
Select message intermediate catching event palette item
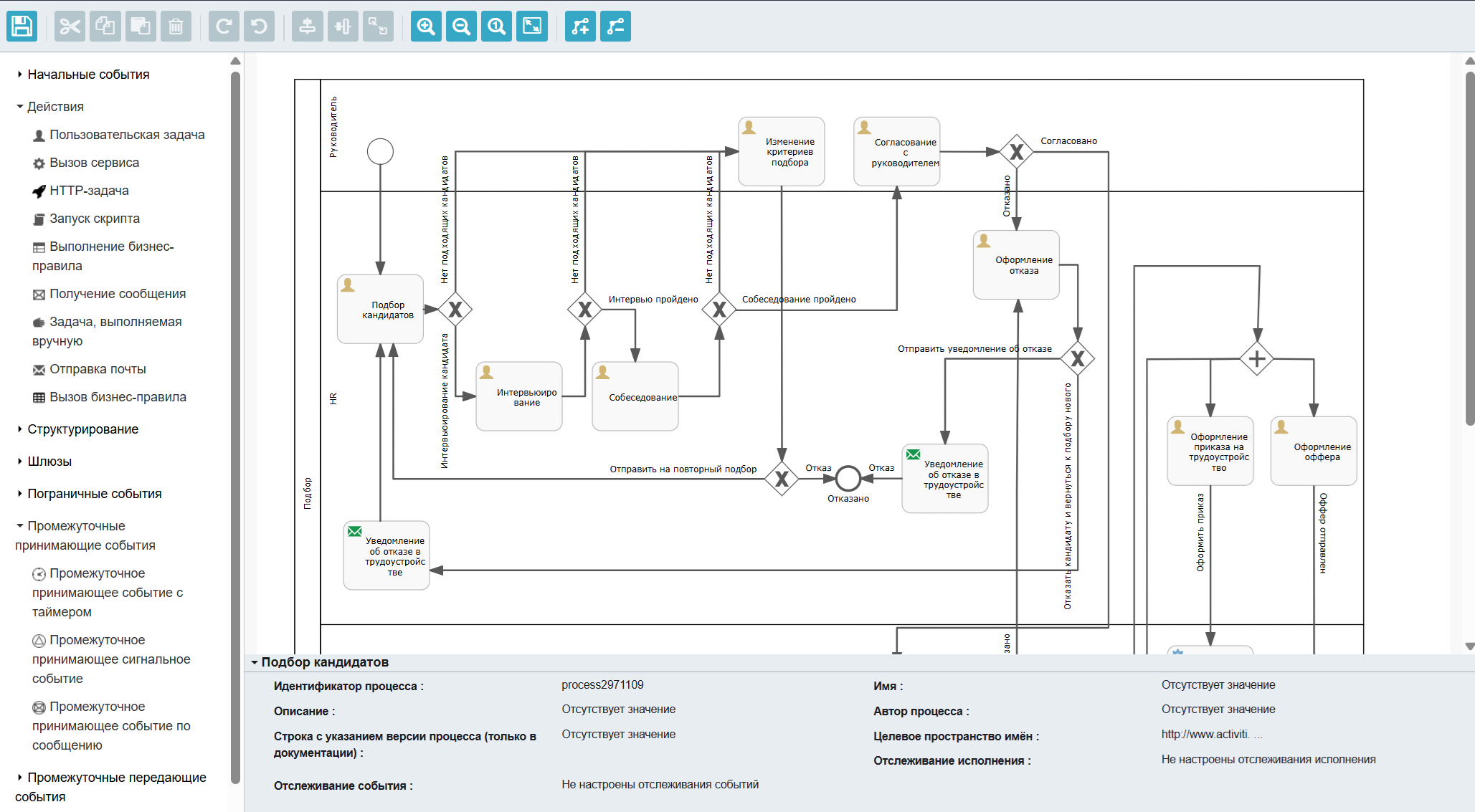111,726
